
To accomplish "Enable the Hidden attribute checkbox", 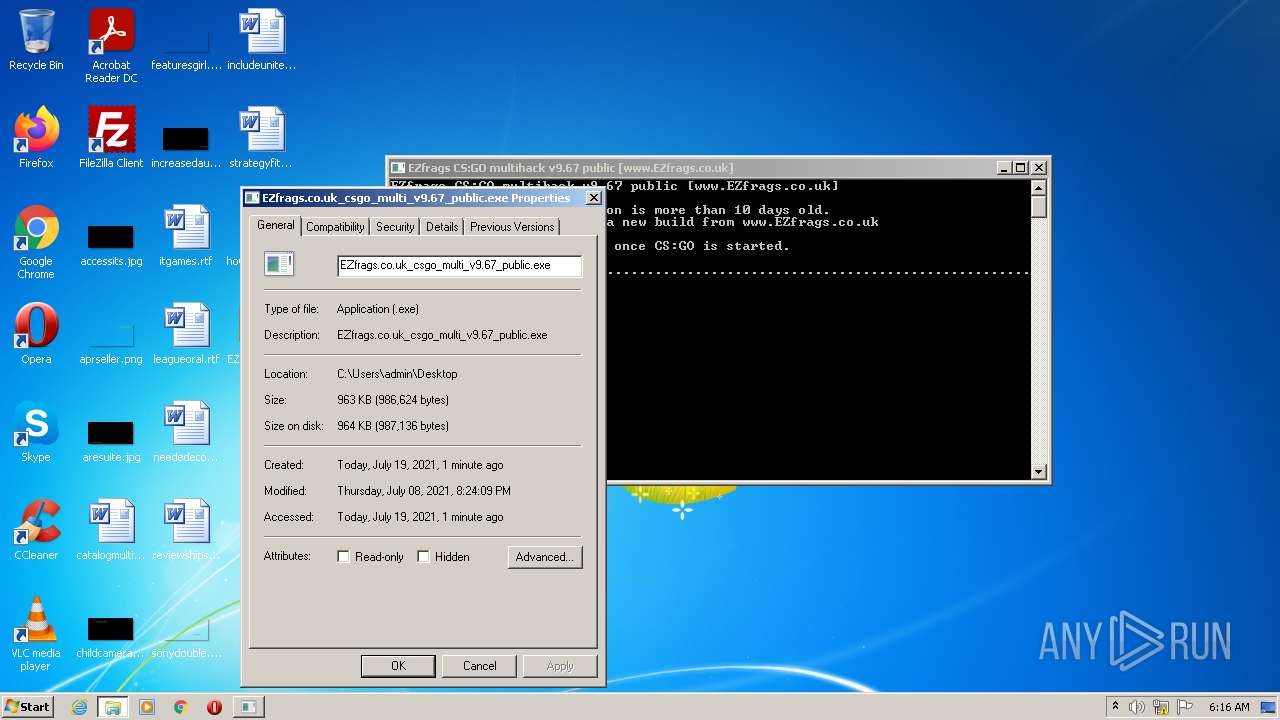I will tap(423, 557).
